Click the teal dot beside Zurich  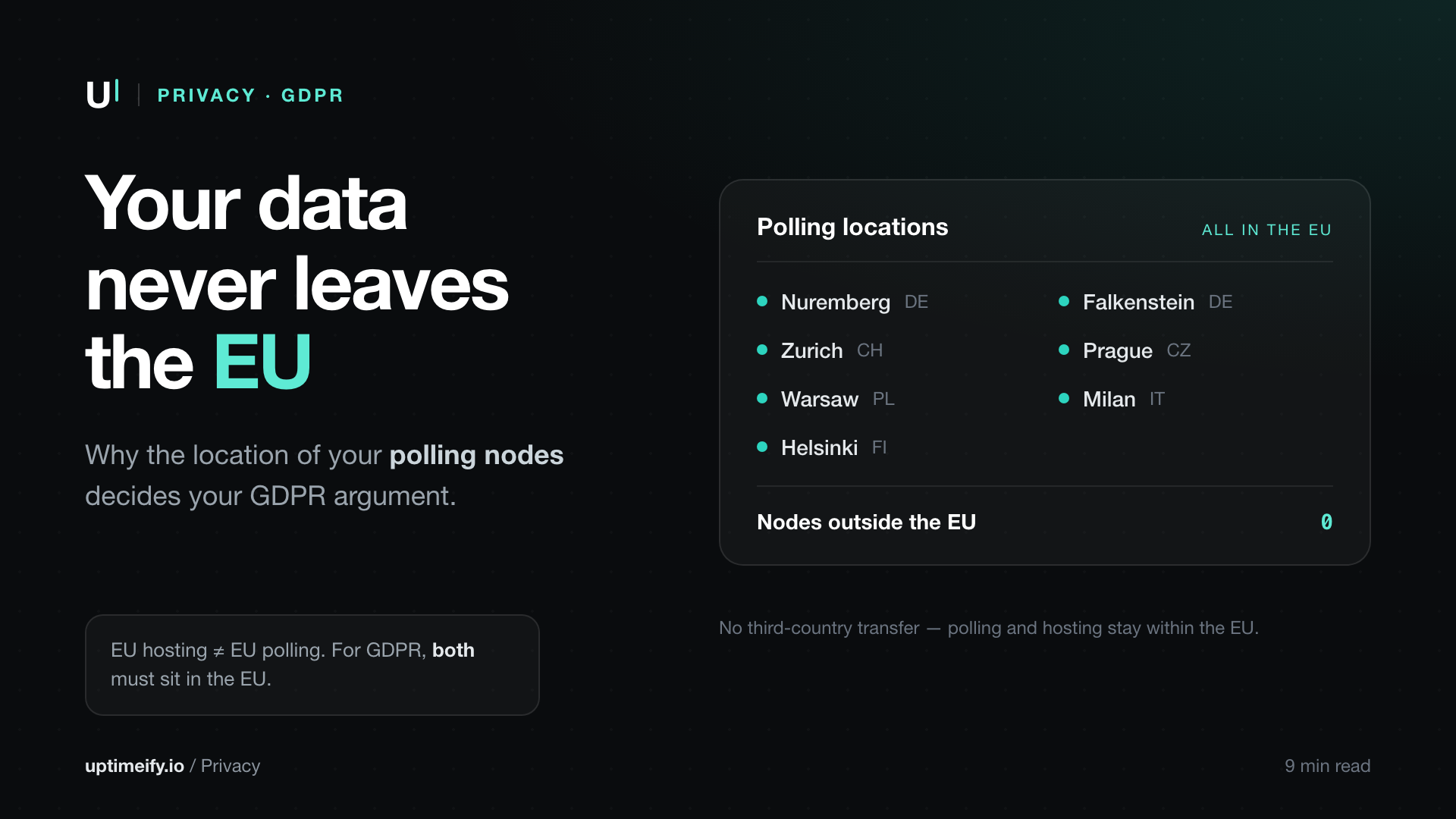pos(762,350)
